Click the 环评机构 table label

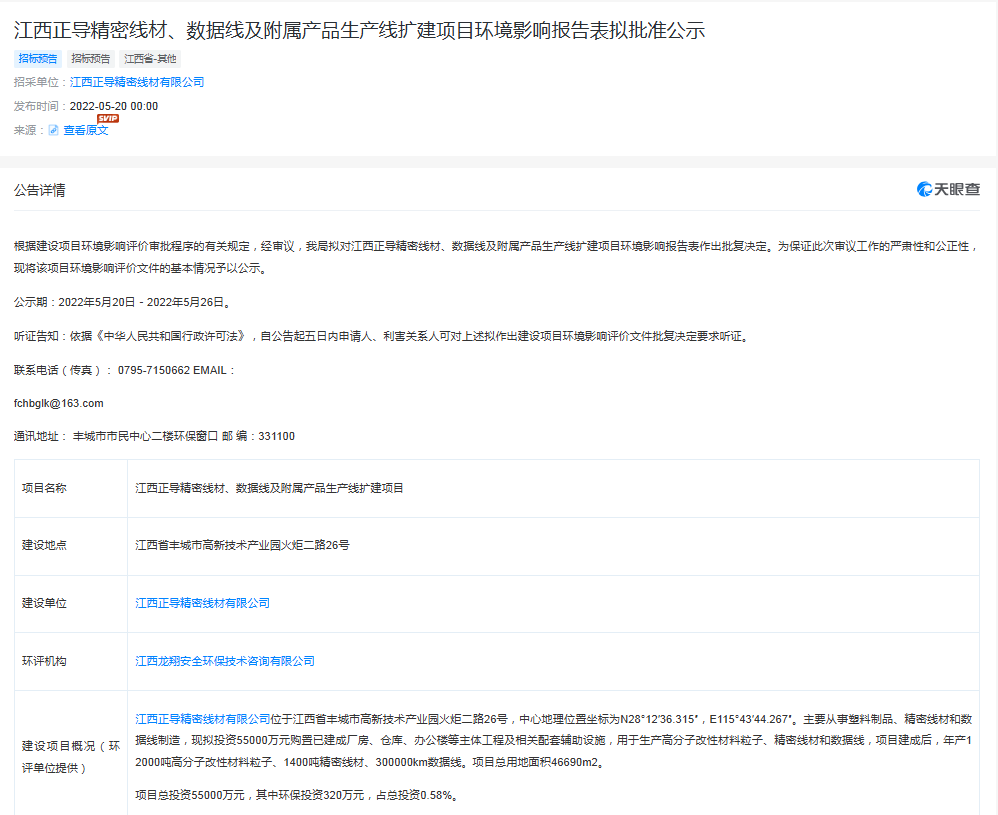(44, 661)
